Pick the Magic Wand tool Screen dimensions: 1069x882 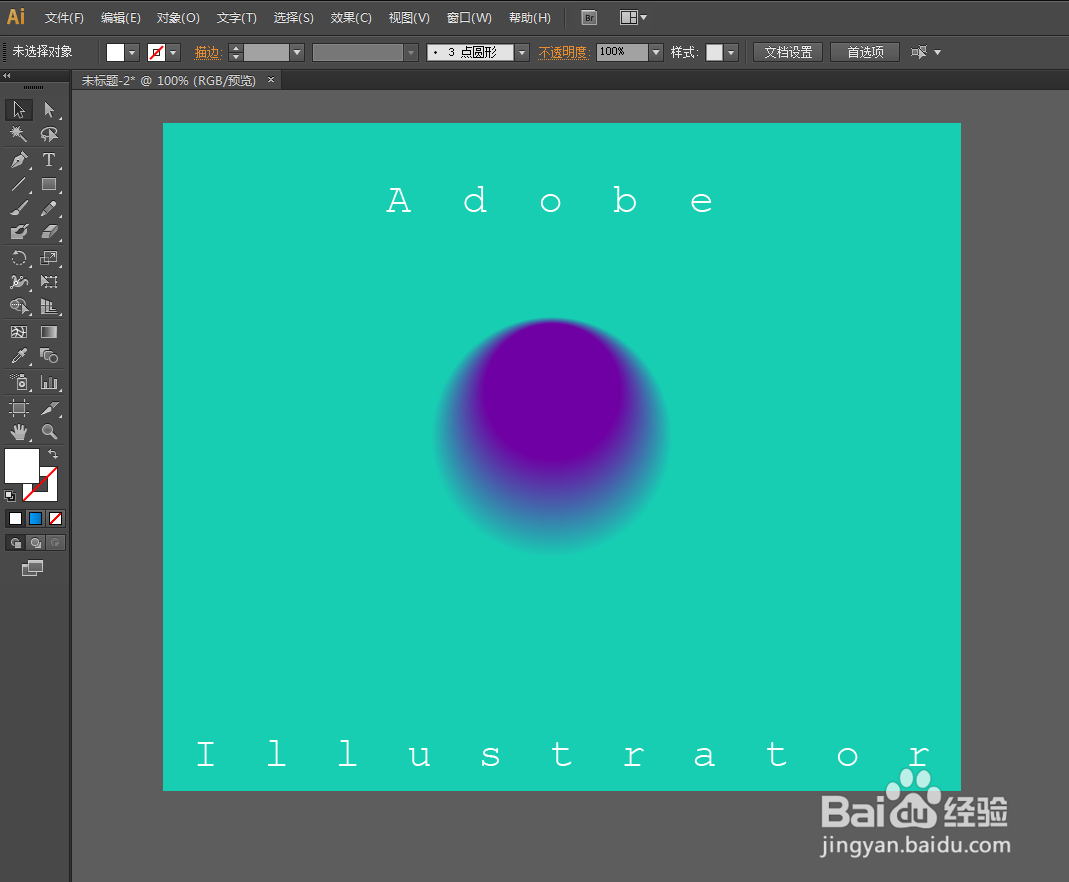coord(18,134)
